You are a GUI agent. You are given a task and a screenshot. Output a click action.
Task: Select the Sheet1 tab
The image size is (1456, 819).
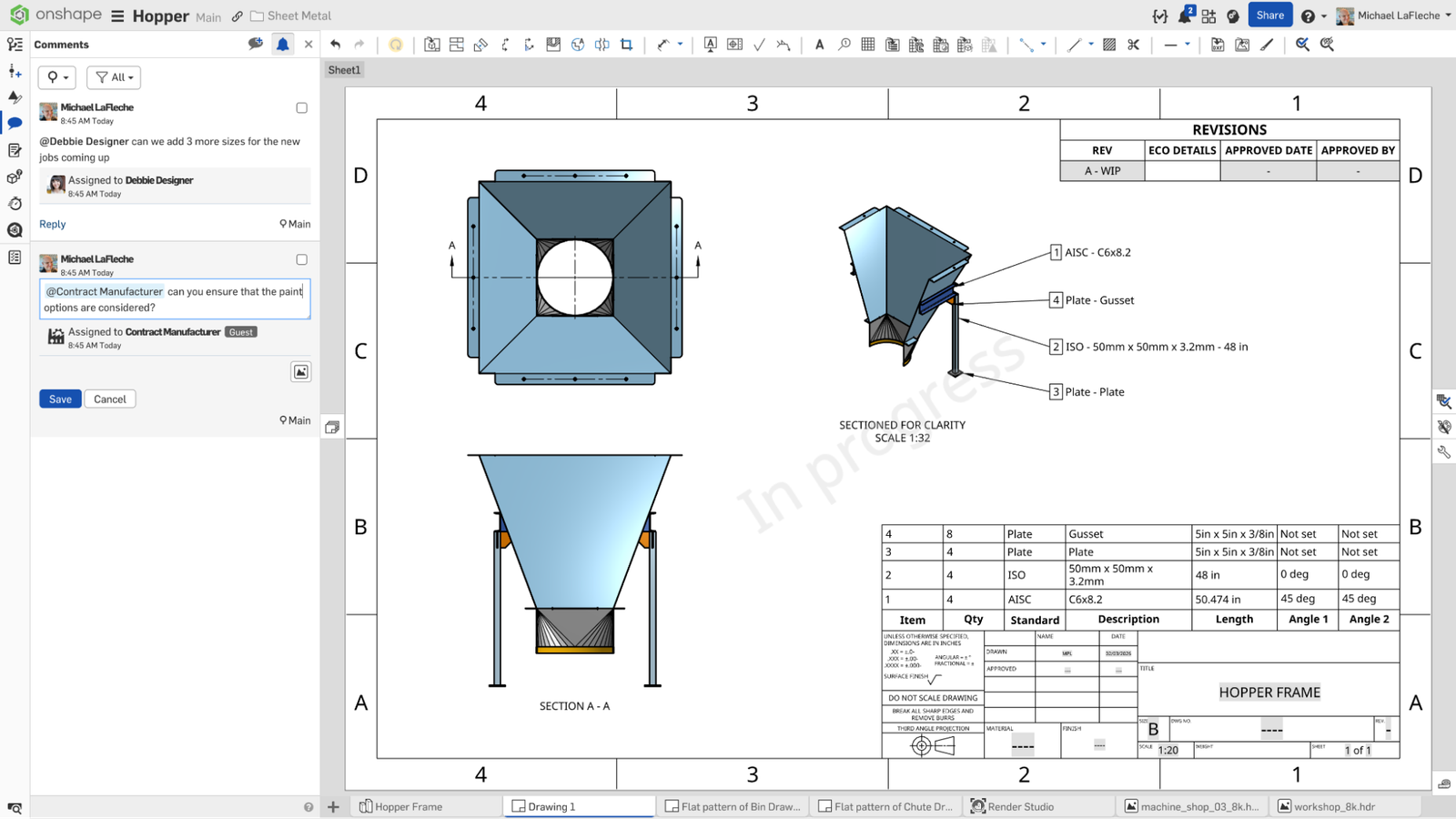pyautogui.click(x=344, y=69)
